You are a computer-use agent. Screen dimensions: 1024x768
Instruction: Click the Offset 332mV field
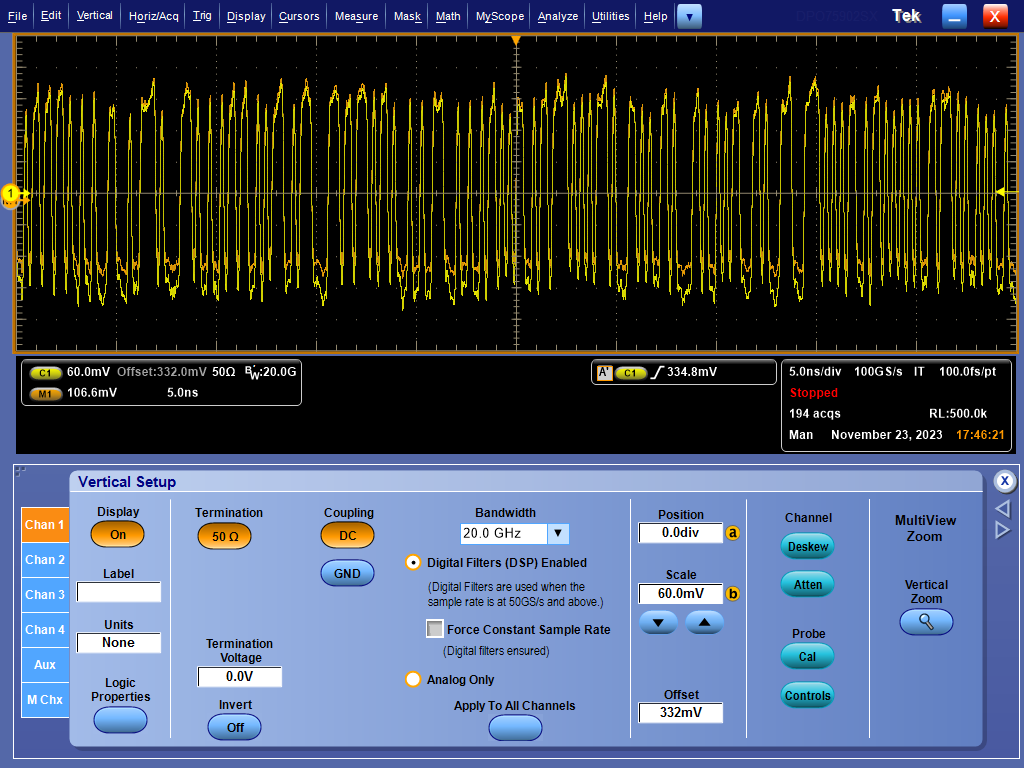coord(680,712)
